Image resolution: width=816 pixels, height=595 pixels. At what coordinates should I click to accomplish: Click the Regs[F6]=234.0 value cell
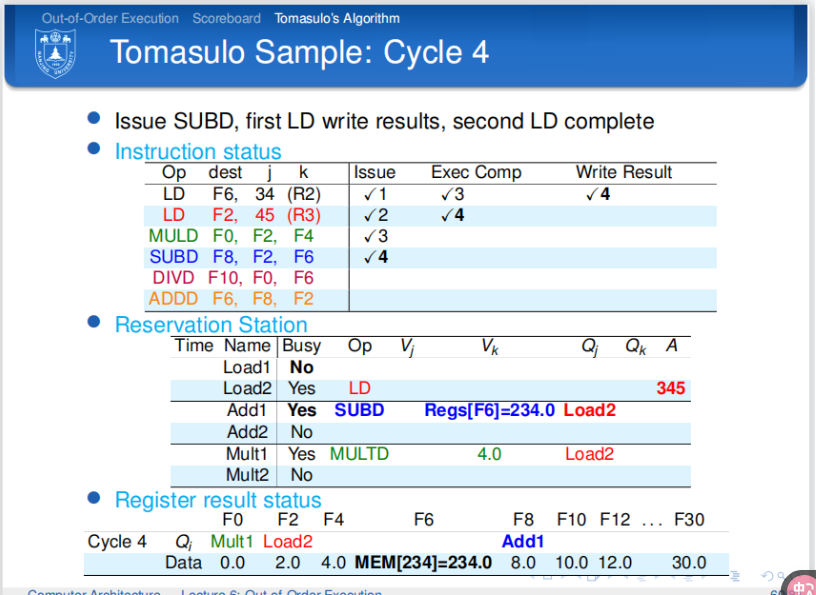point(489,410)
